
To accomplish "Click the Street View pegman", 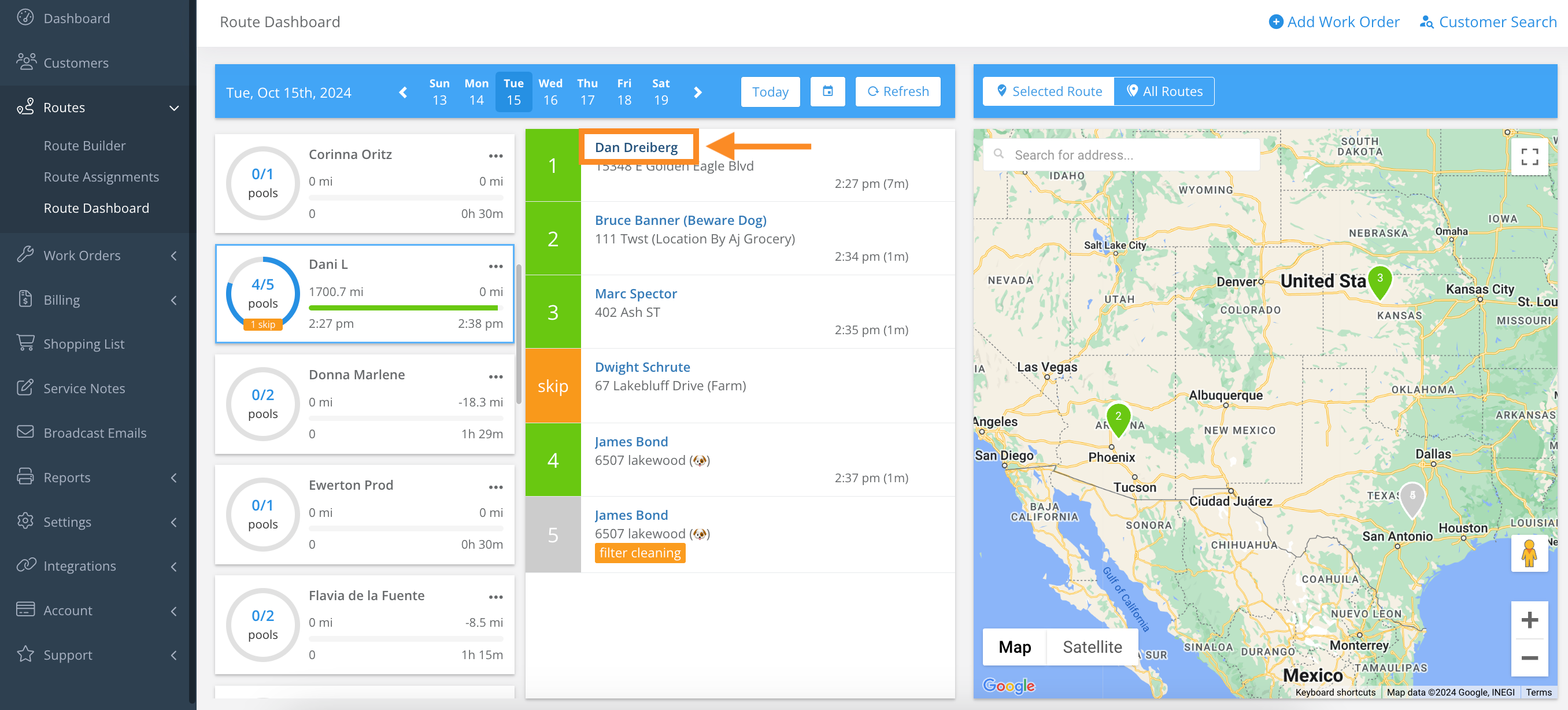I will [x=1529, y=553].
